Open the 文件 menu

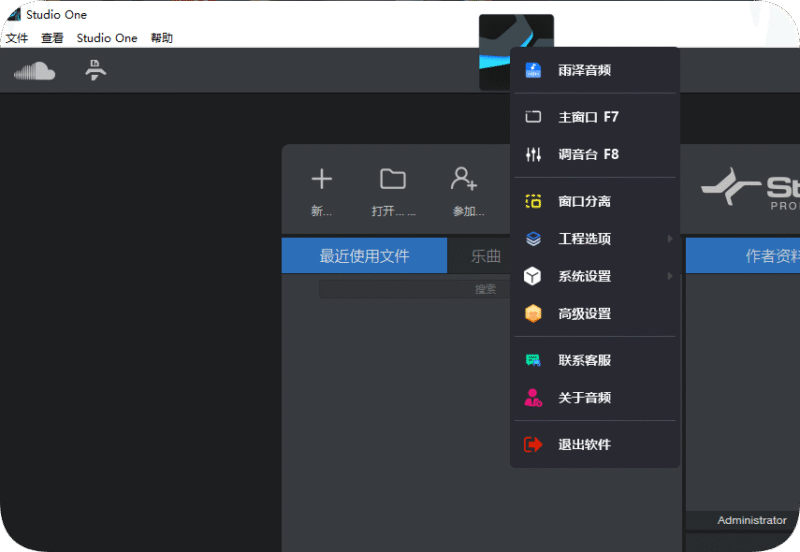(17, 38)
